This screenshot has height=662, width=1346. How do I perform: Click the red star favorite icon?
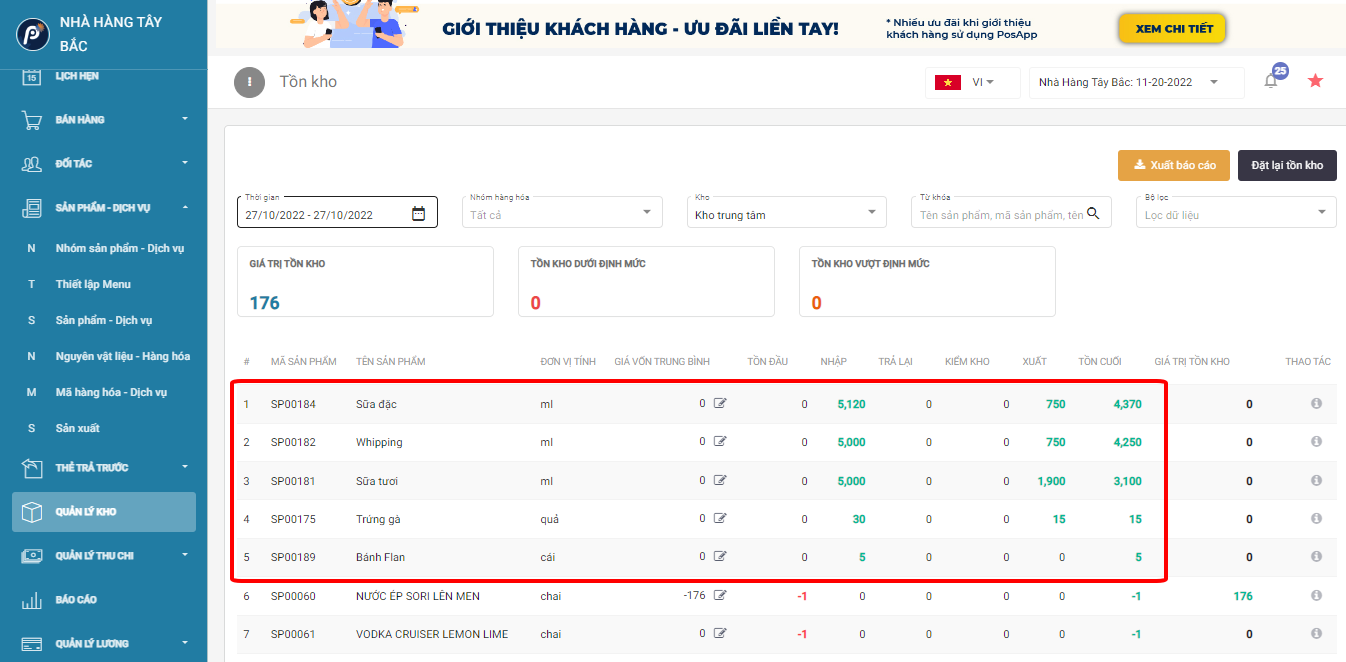click(1315, 81)
